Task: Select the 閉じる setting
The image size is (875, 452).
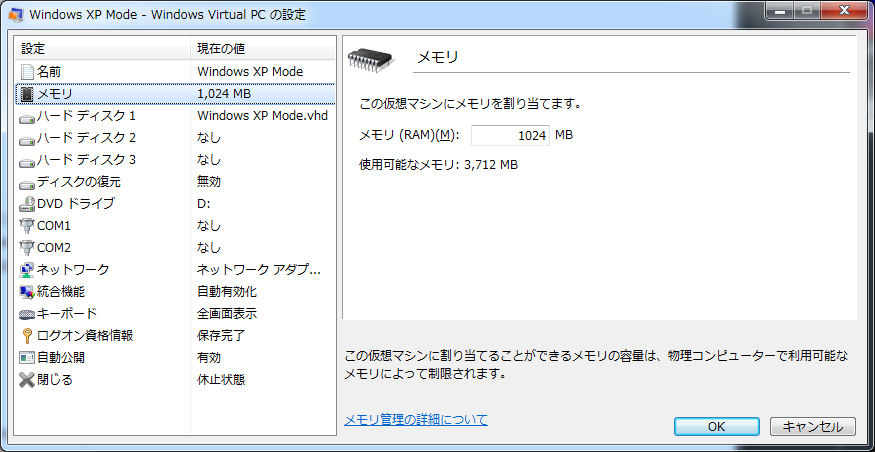Action: [x=175, y=380]
